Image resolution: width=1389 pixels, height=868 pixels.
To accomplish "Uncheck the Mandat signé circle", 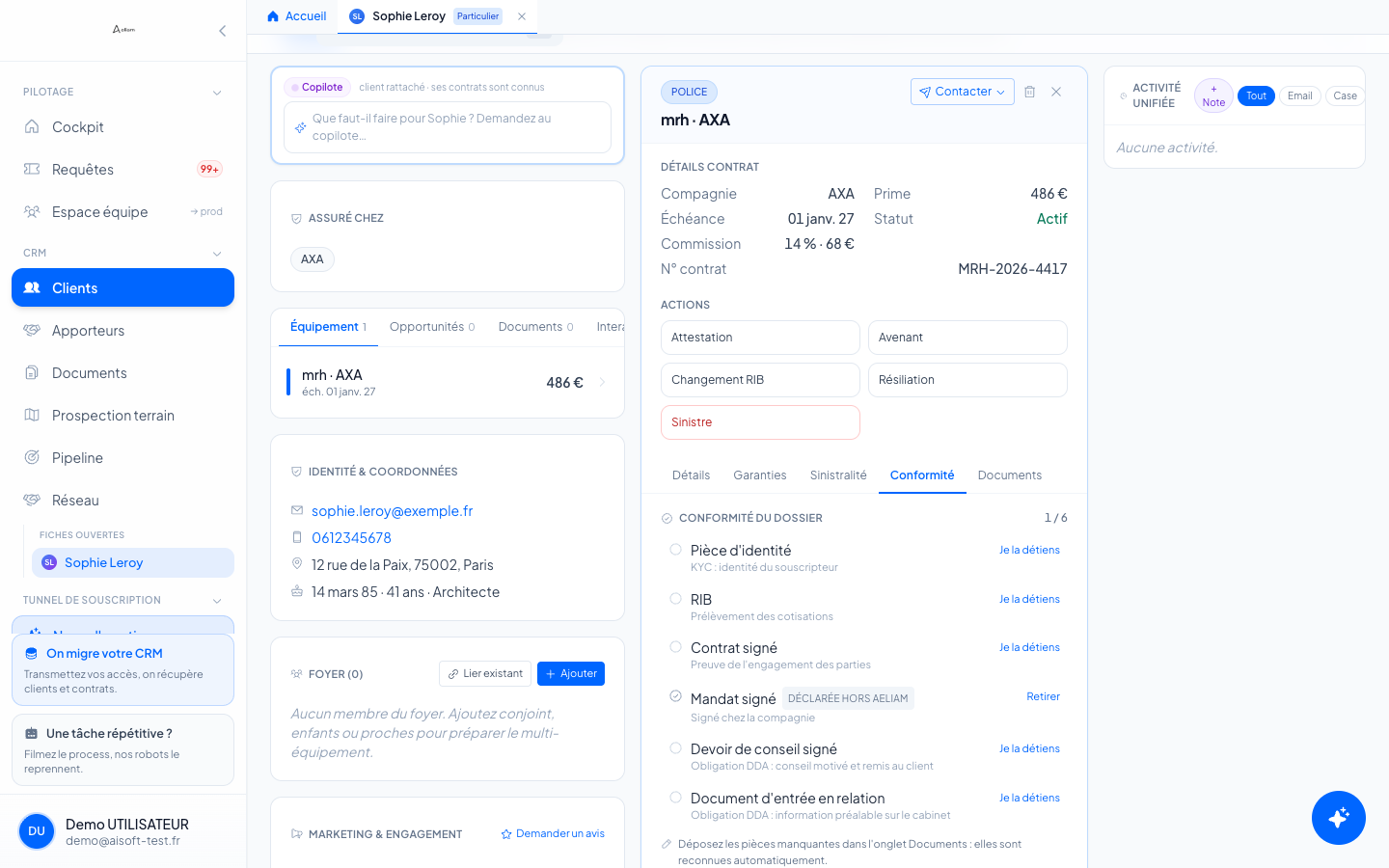I will [x=675, y=696].
